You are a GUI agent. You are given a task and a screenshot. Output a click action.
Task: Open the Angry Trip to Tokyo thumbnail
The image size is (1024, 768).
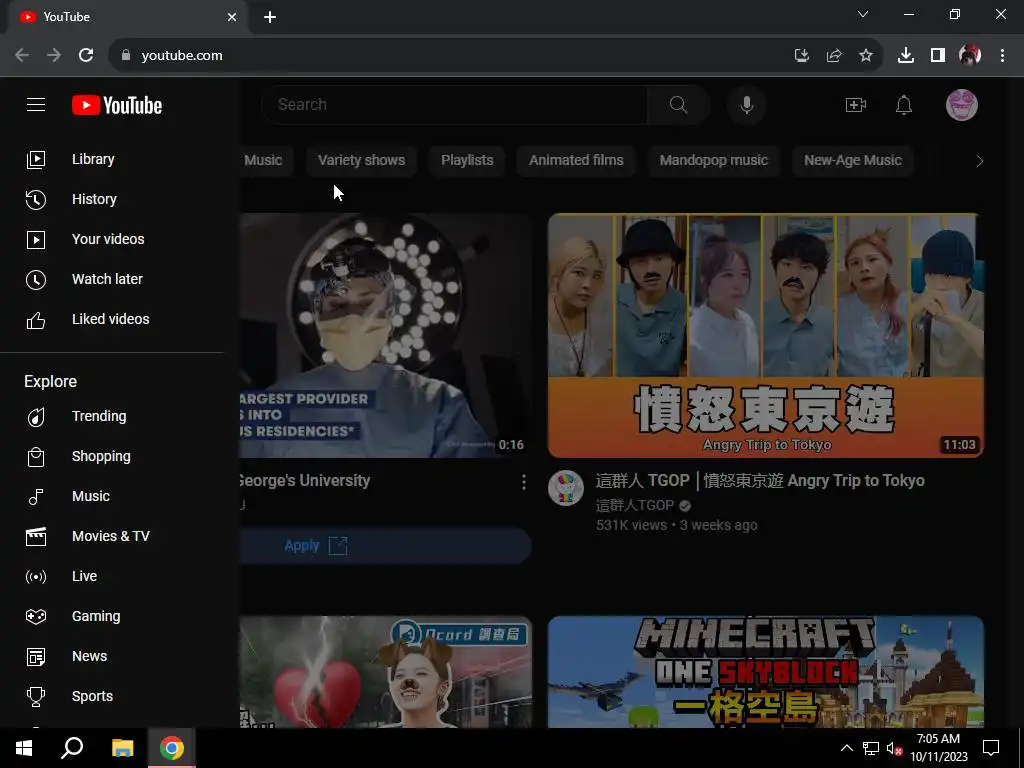(x=766, y=336)
